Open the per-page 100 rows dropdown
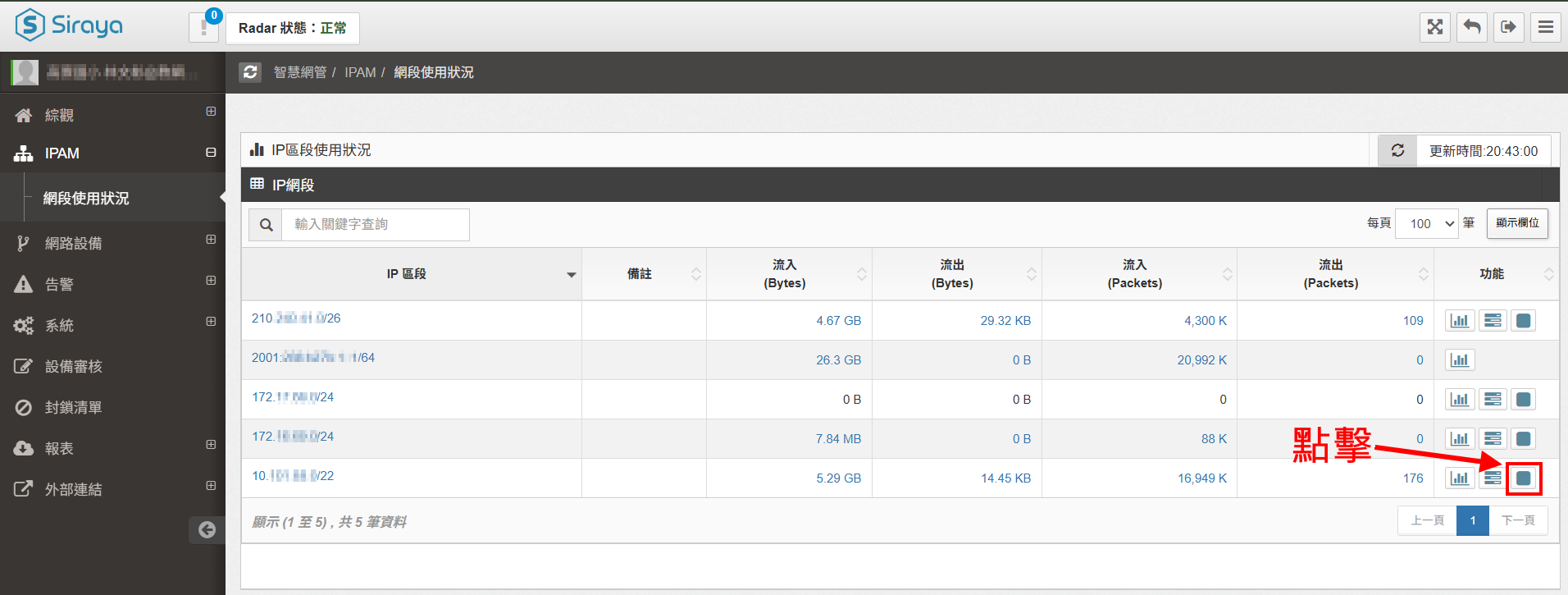Viewport: 1568px width, 595px height. tap(1426, 223)
